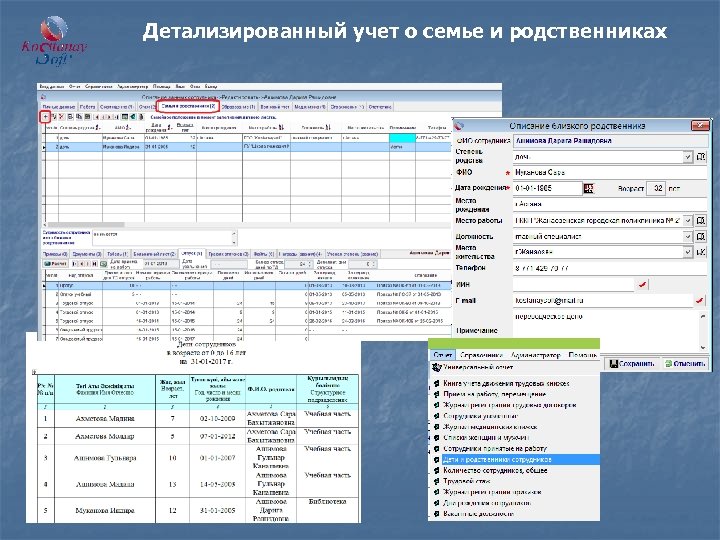The image size is (720, 540).
Task: Switch to the Семья и родственники tab
Action: (x=188, y=106)
